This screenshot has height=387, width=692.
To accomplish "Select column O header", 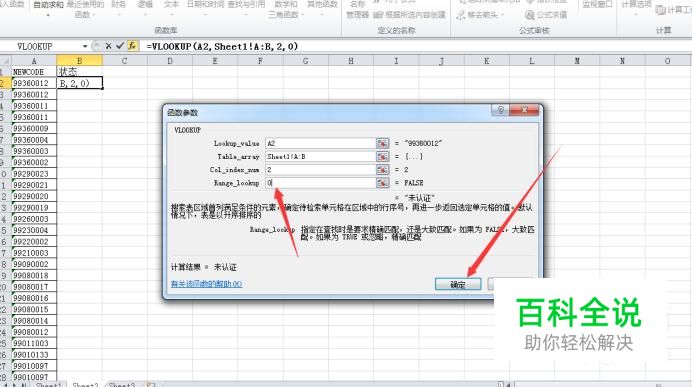I will [x=667, y=61].
